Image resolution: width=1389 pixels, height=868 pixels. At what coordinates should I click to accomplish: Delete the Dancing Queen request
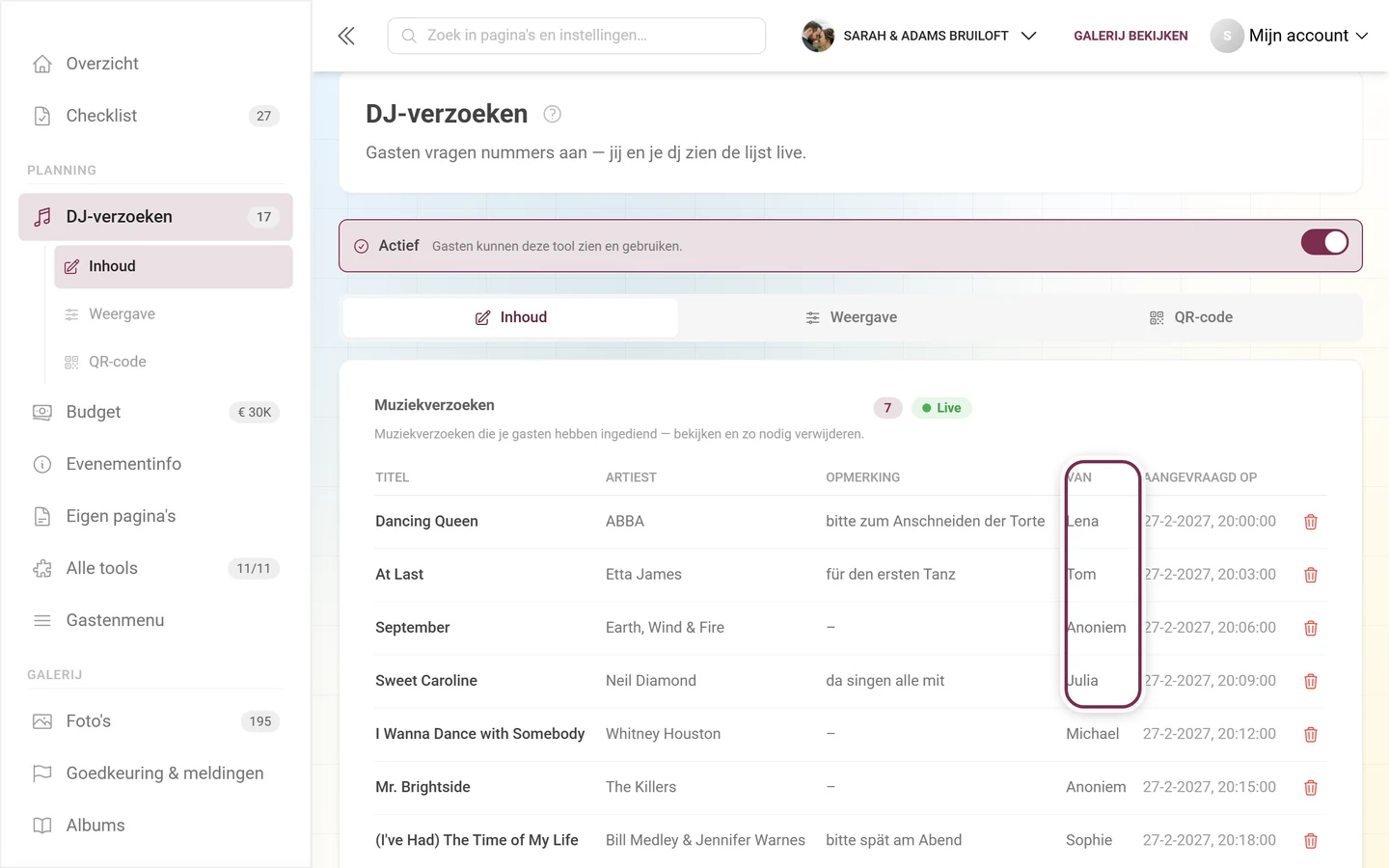[x=1310, y=522]
